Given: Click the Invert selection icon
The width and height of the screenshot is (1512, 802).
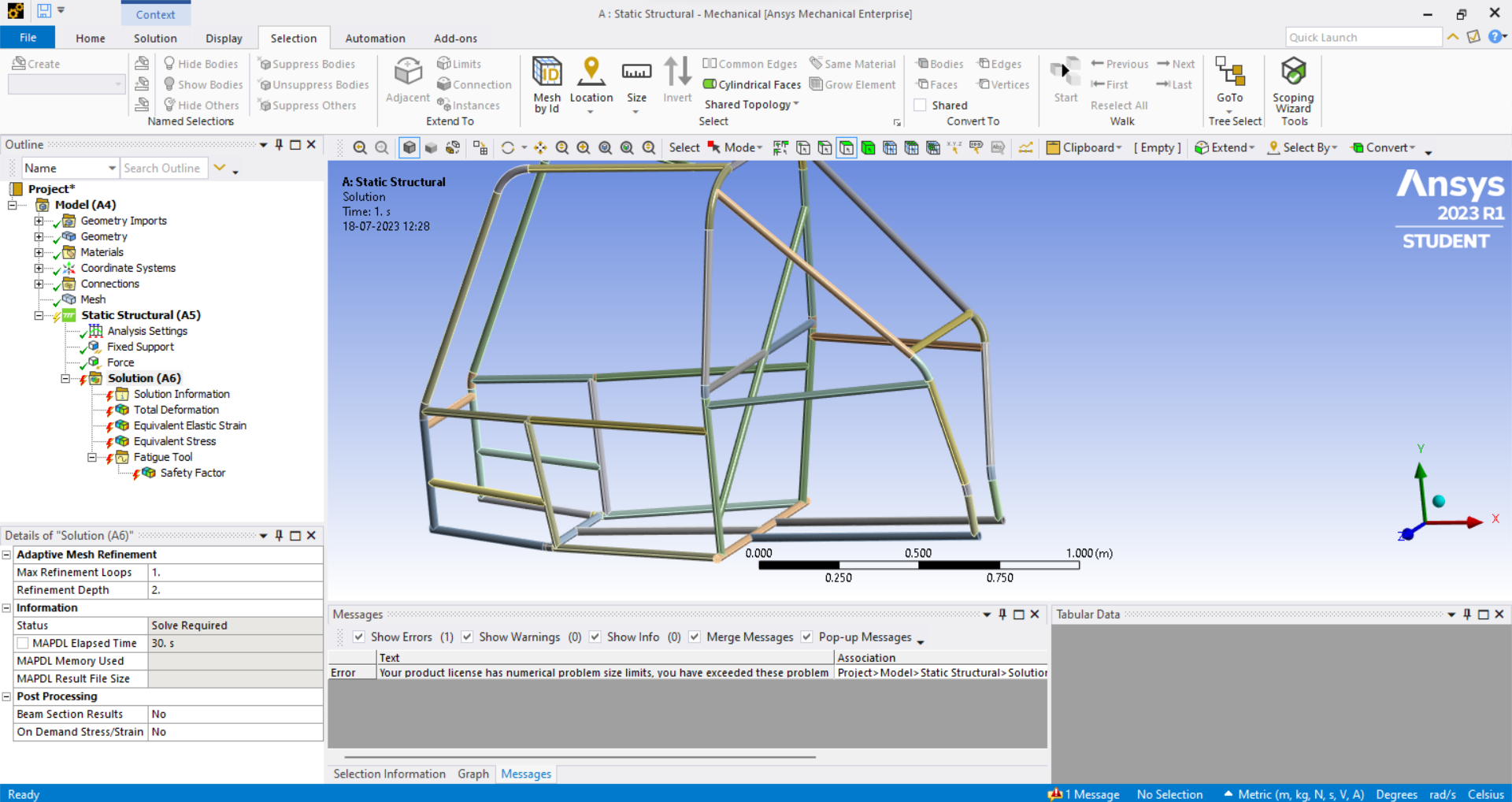Looking at the screenshot, I should coord(676,72).
